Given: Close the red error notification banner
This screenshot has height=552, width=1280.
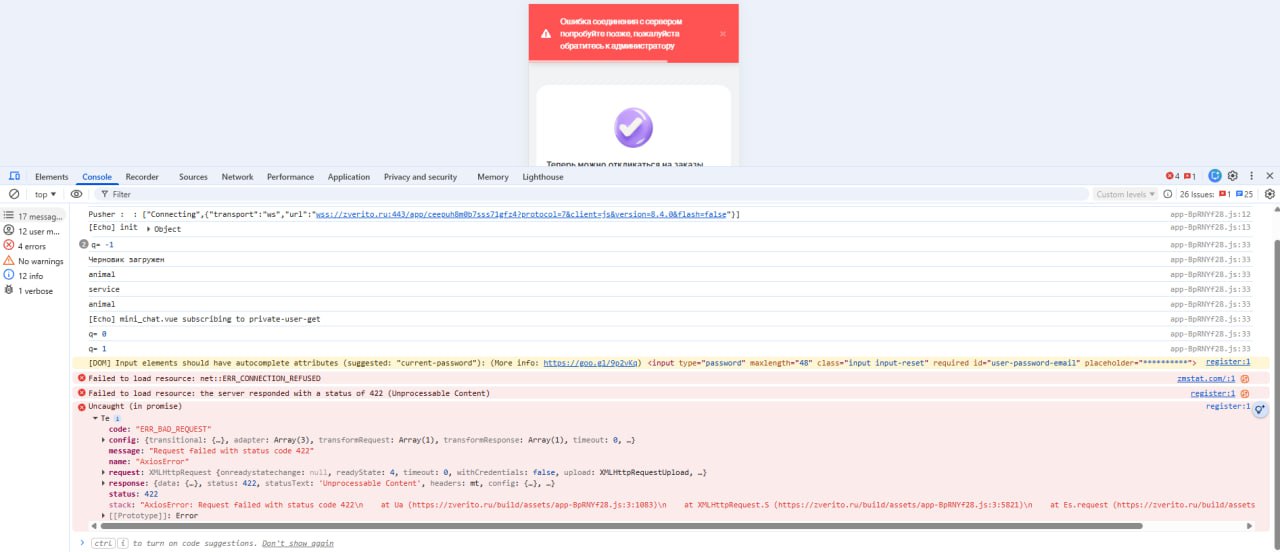Looking at the screenshot, I should pyautogui.click(x=723, y=33).
